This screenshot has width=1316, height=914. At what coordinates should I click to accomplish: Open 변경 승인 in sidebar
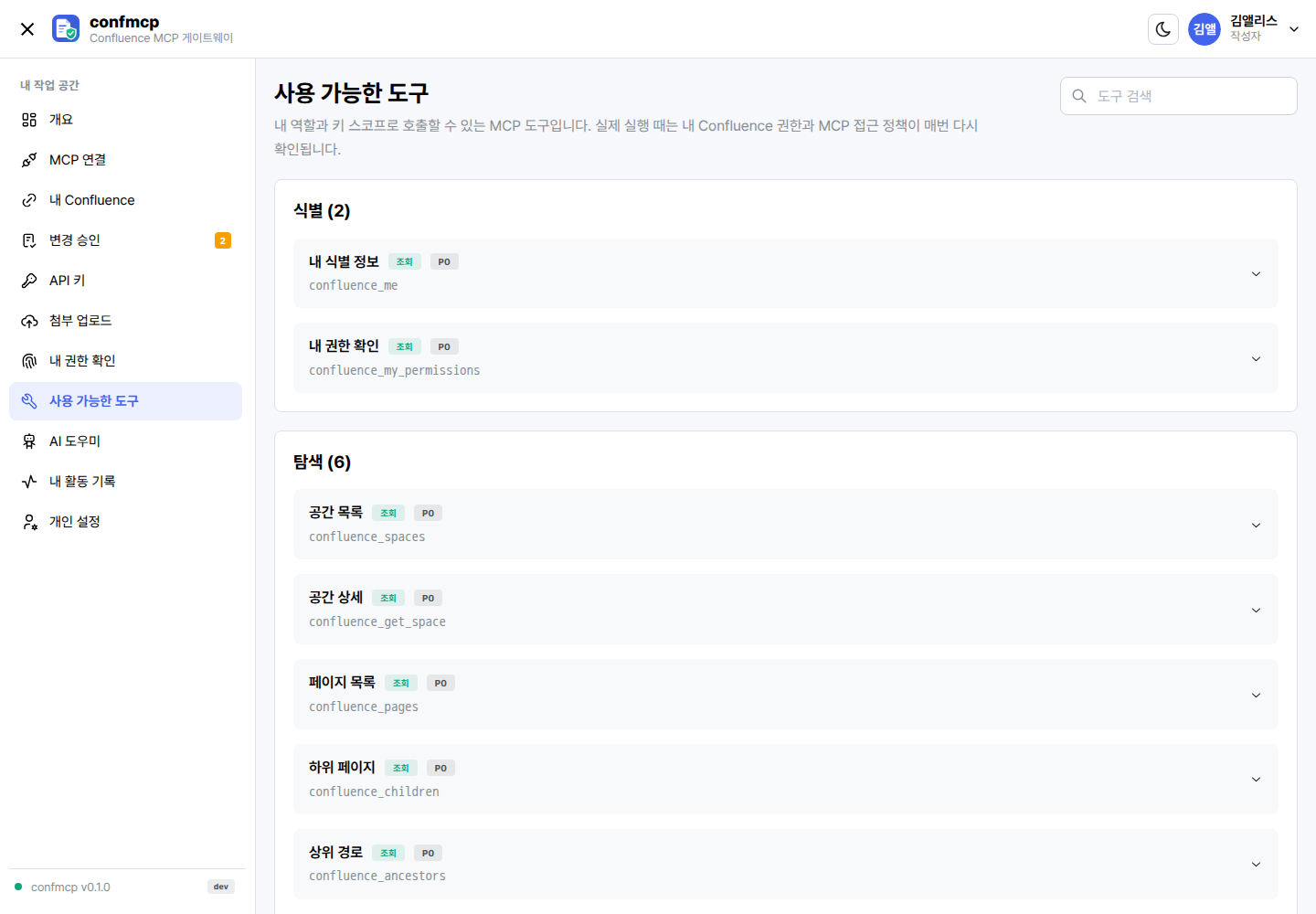click(125, 240)
